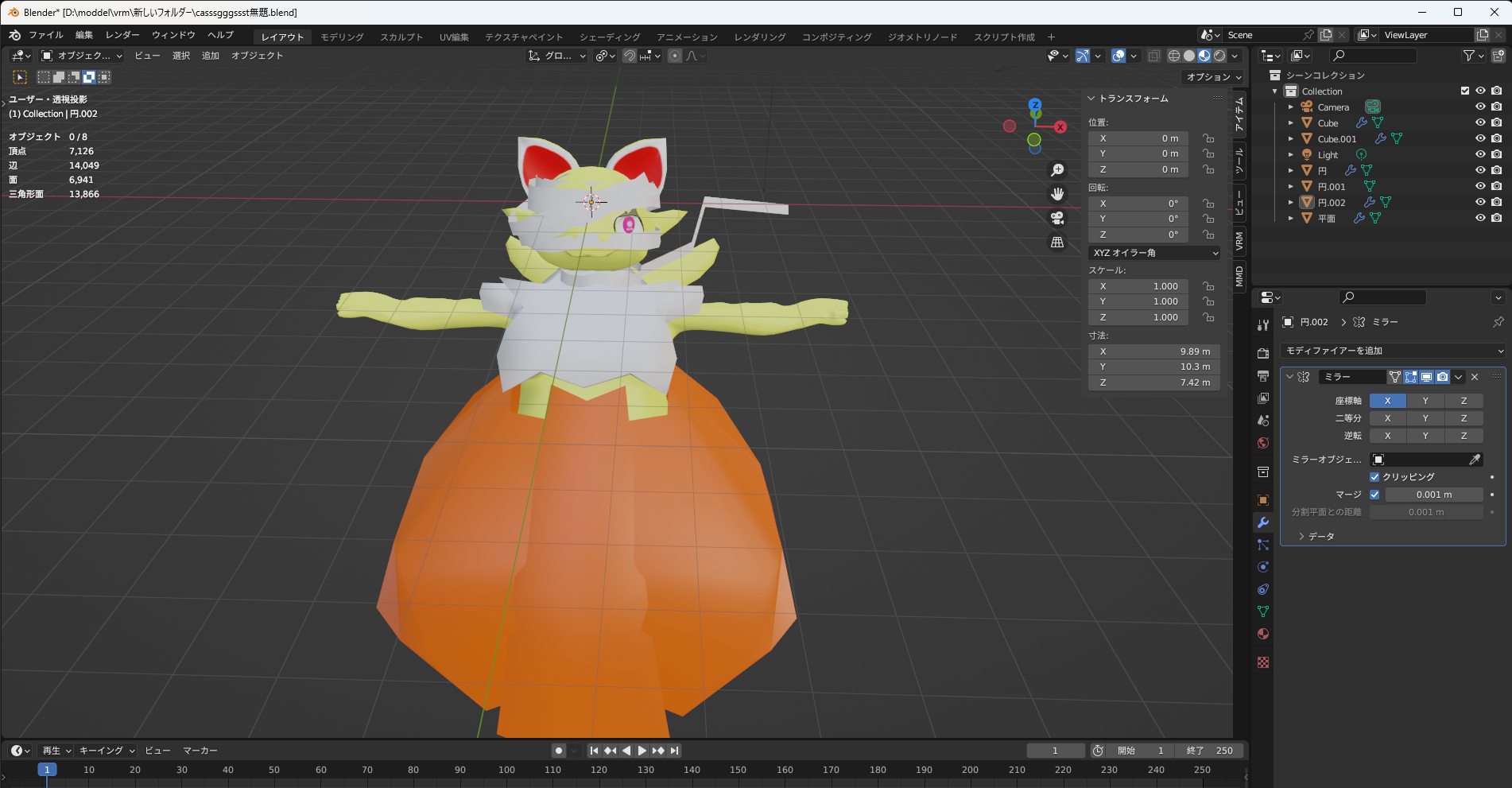
Task: Click the マージ distance 0.001 m field
Action: (x=1433, y=495)
